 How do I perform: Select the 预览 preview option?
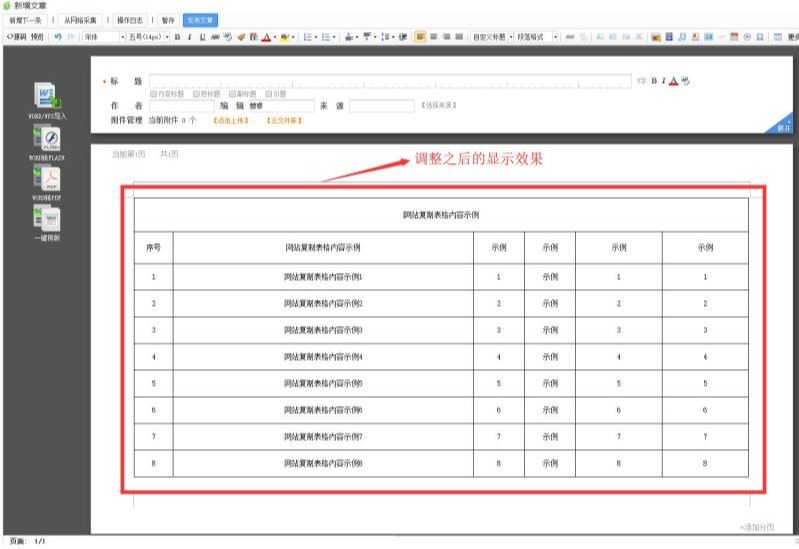(38, 37)
